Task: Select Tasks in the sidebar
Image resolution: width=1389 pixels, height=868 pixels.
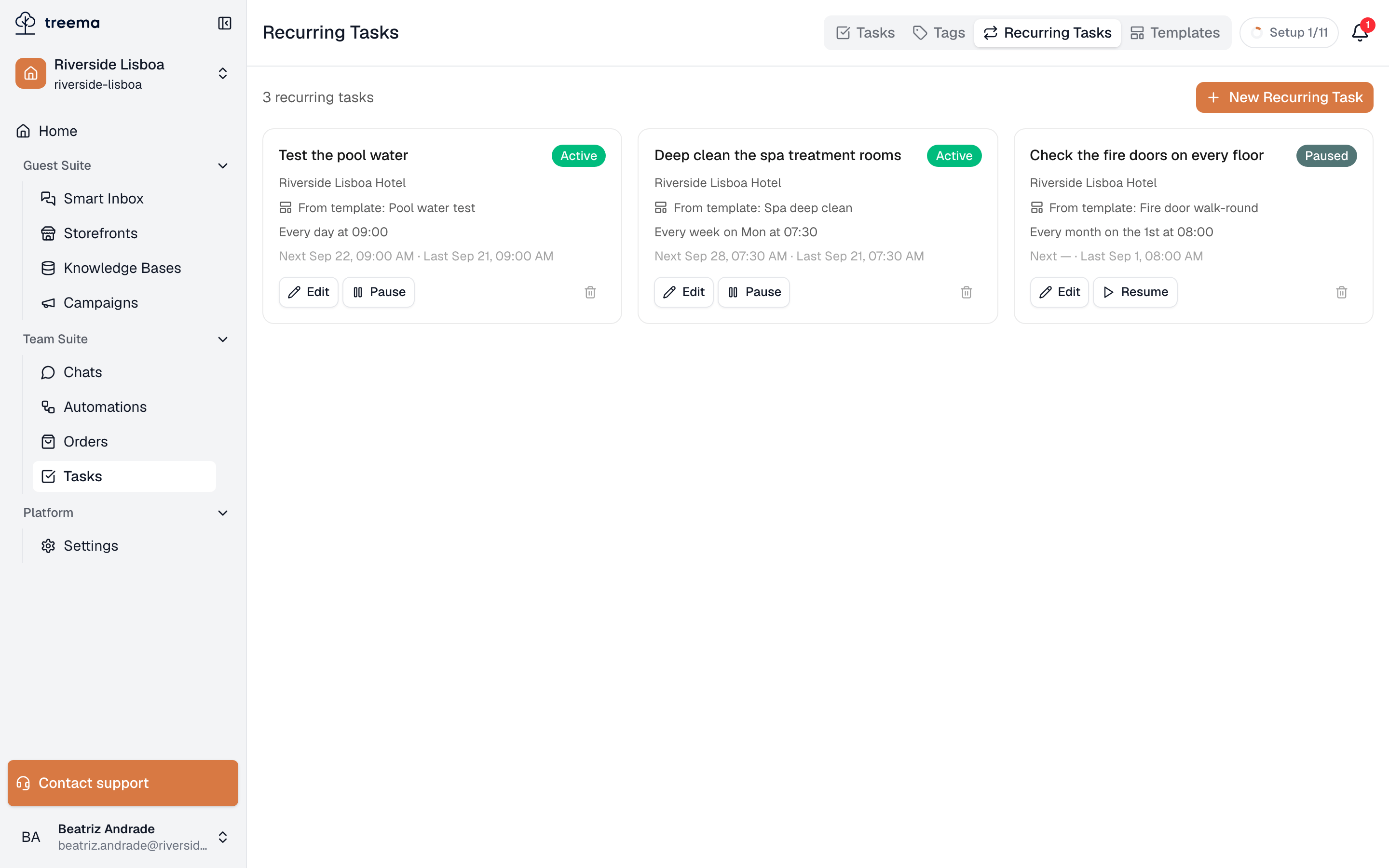Action: coord(124,476)
